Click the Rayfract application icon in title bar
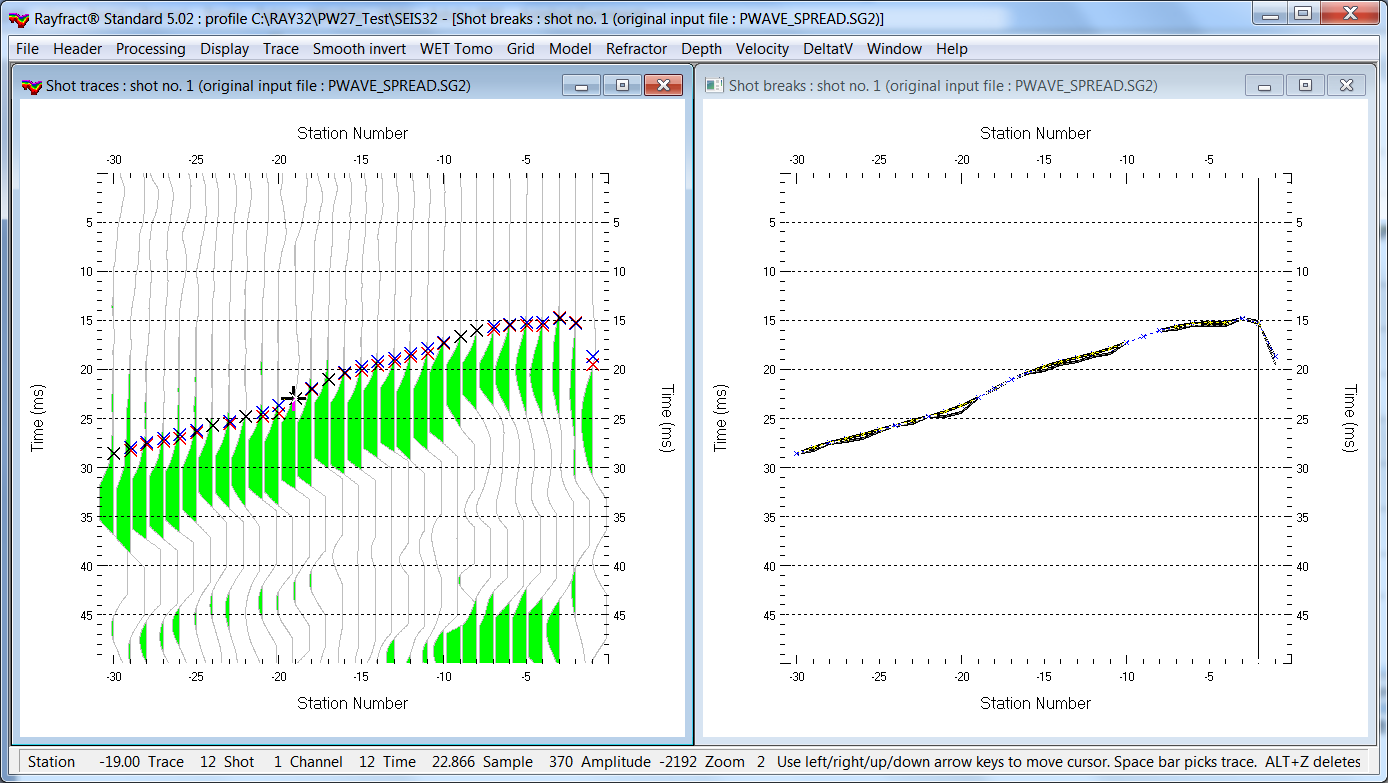The width and height of the screenshot is (1388, 783). (19, 18)
